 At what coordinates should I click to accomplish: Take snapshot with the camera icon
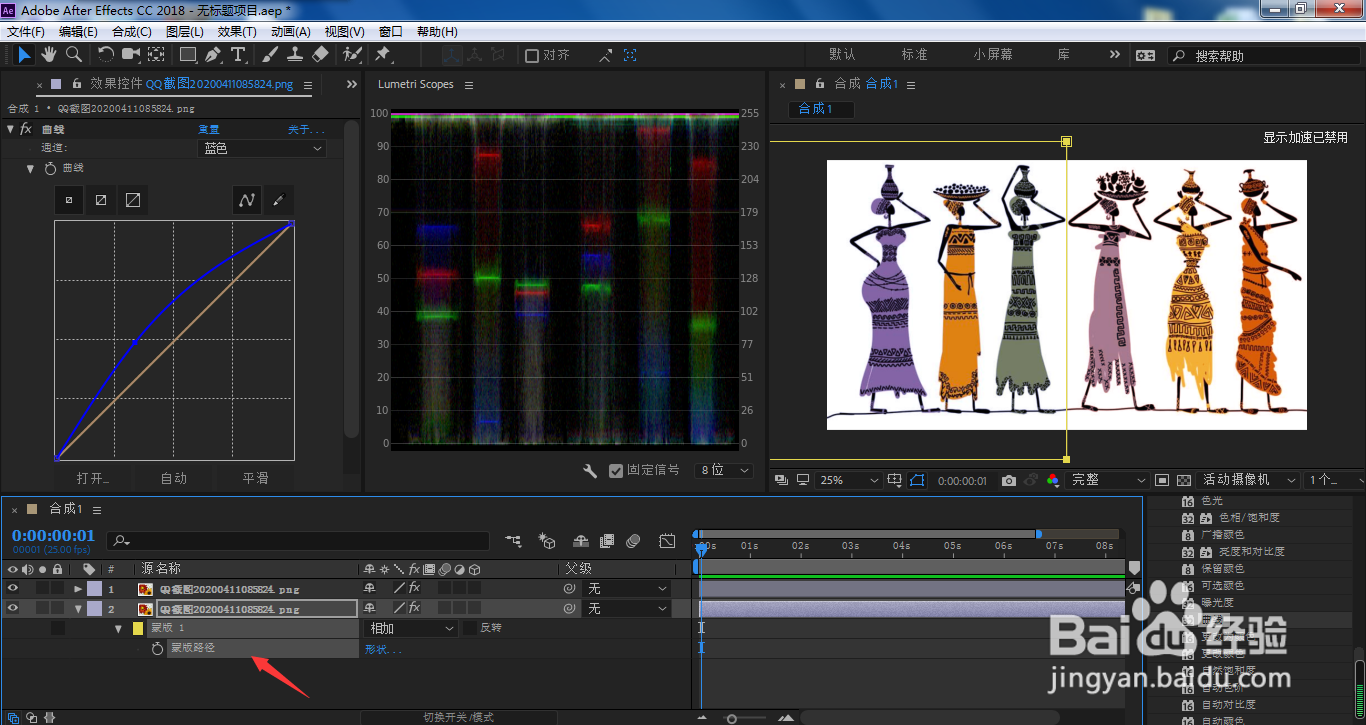[1009, 480]
